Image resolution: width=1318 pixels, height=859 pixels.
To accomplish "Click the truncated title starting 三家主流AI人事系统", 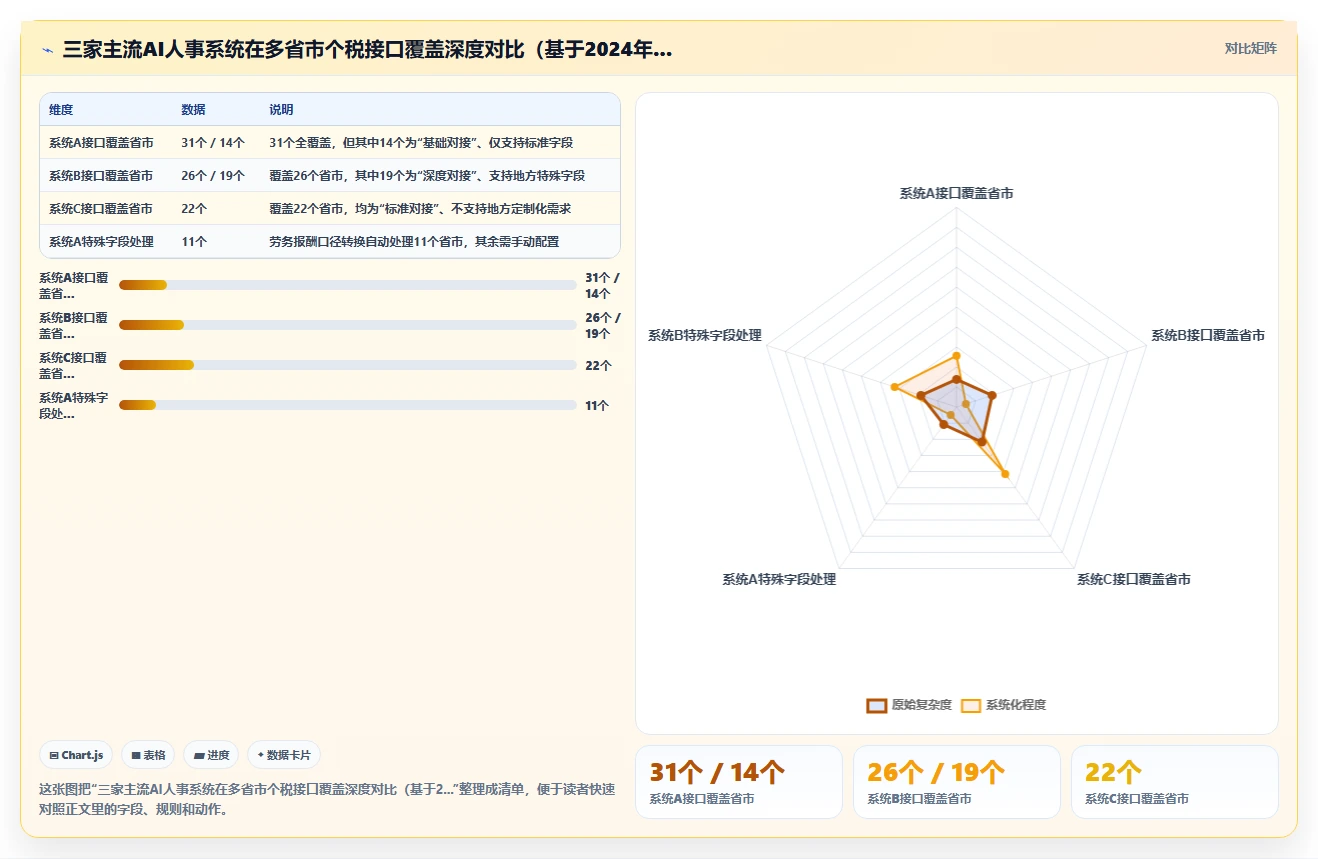I will (x=367, y=49).
